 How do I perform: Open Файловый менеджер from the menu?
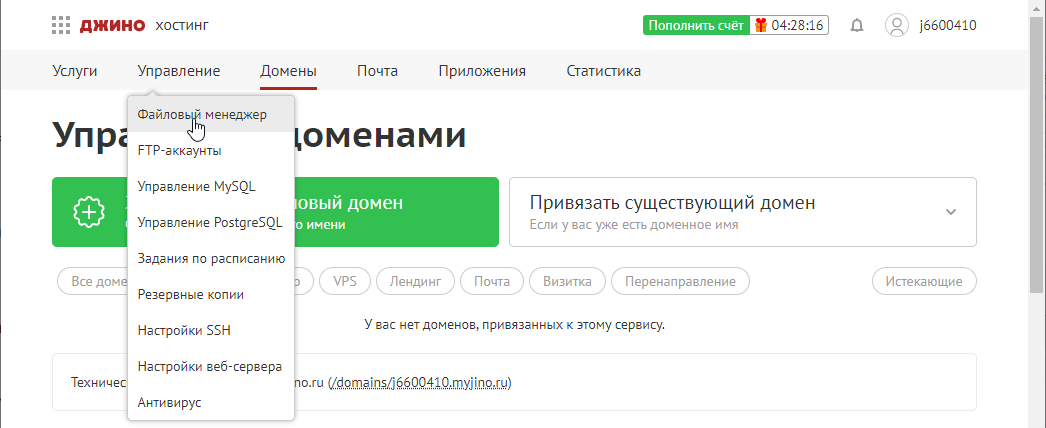pyautogui.click(x=202, y=115)
